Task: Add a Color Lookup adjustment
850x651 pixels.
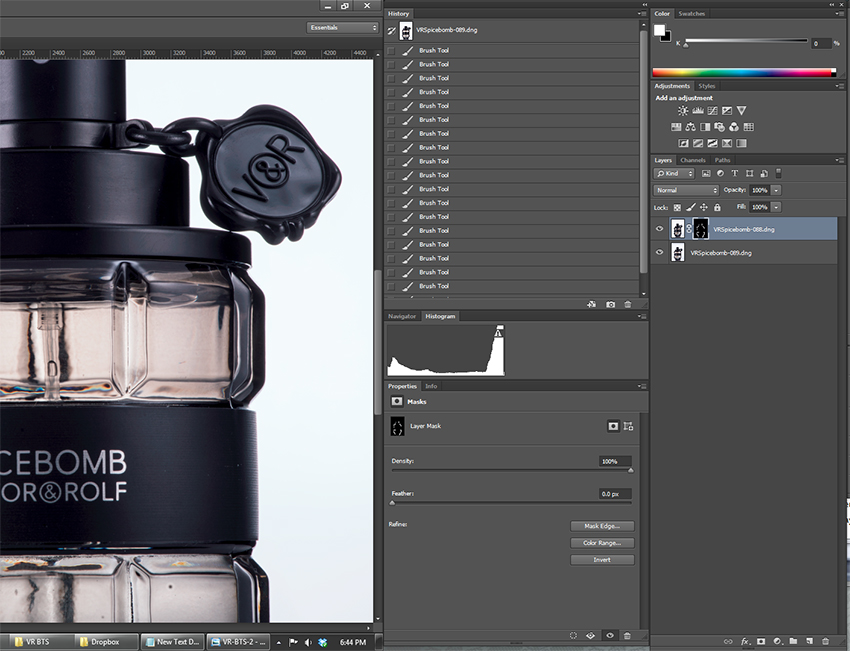Action: click(x=749, y=127)
